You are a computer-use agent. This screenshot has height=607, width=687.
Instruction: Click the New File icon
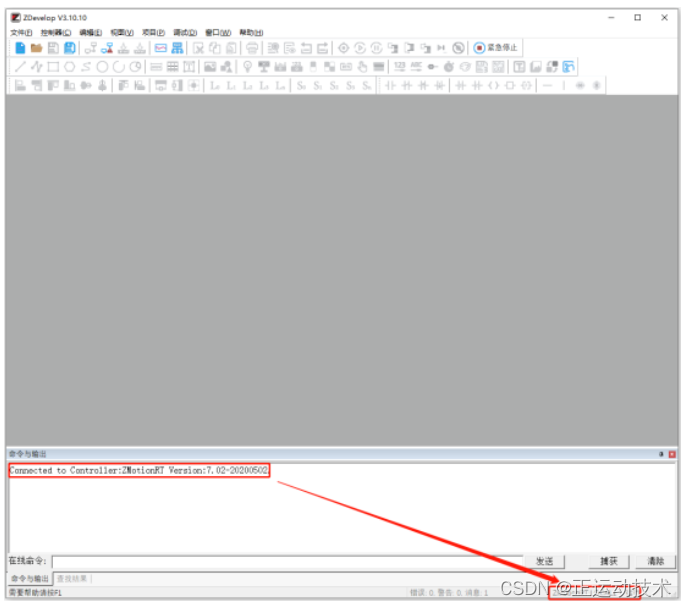[20, 48]
